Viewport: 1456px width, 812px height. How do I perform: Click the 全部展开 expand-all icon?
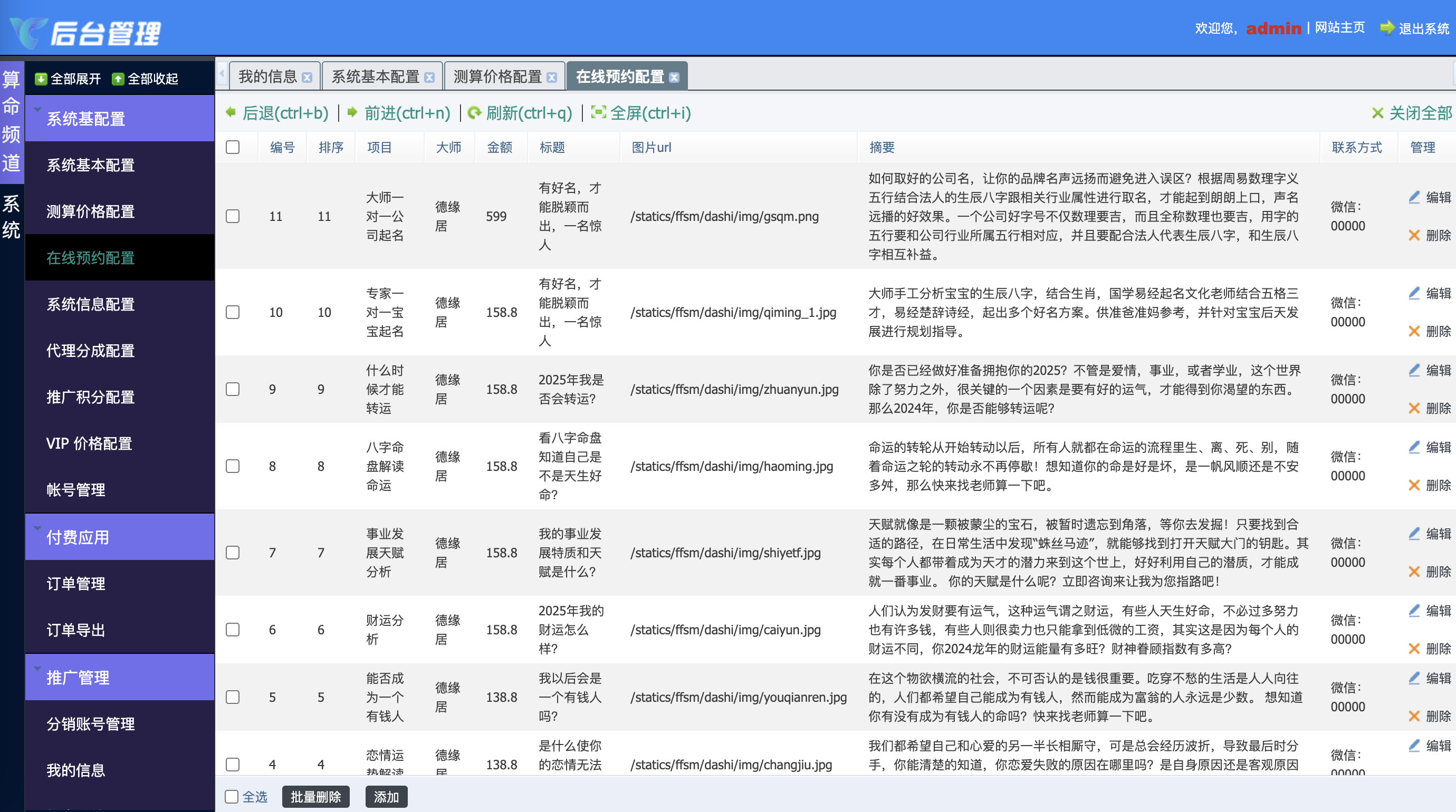point(41,79)
